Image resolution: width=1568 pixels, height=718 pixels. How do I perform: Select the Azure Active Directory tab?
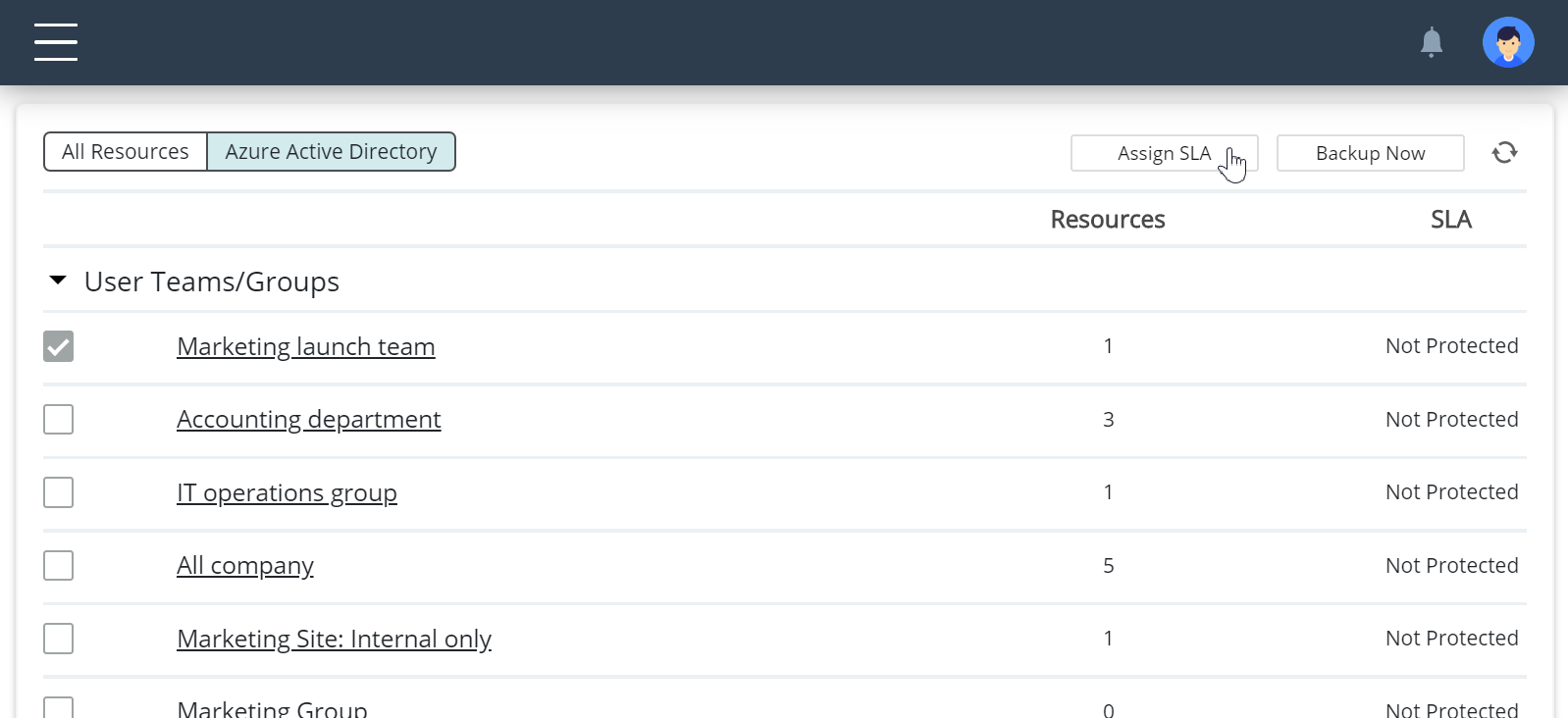pyautogui.click(x=331, y=152)
